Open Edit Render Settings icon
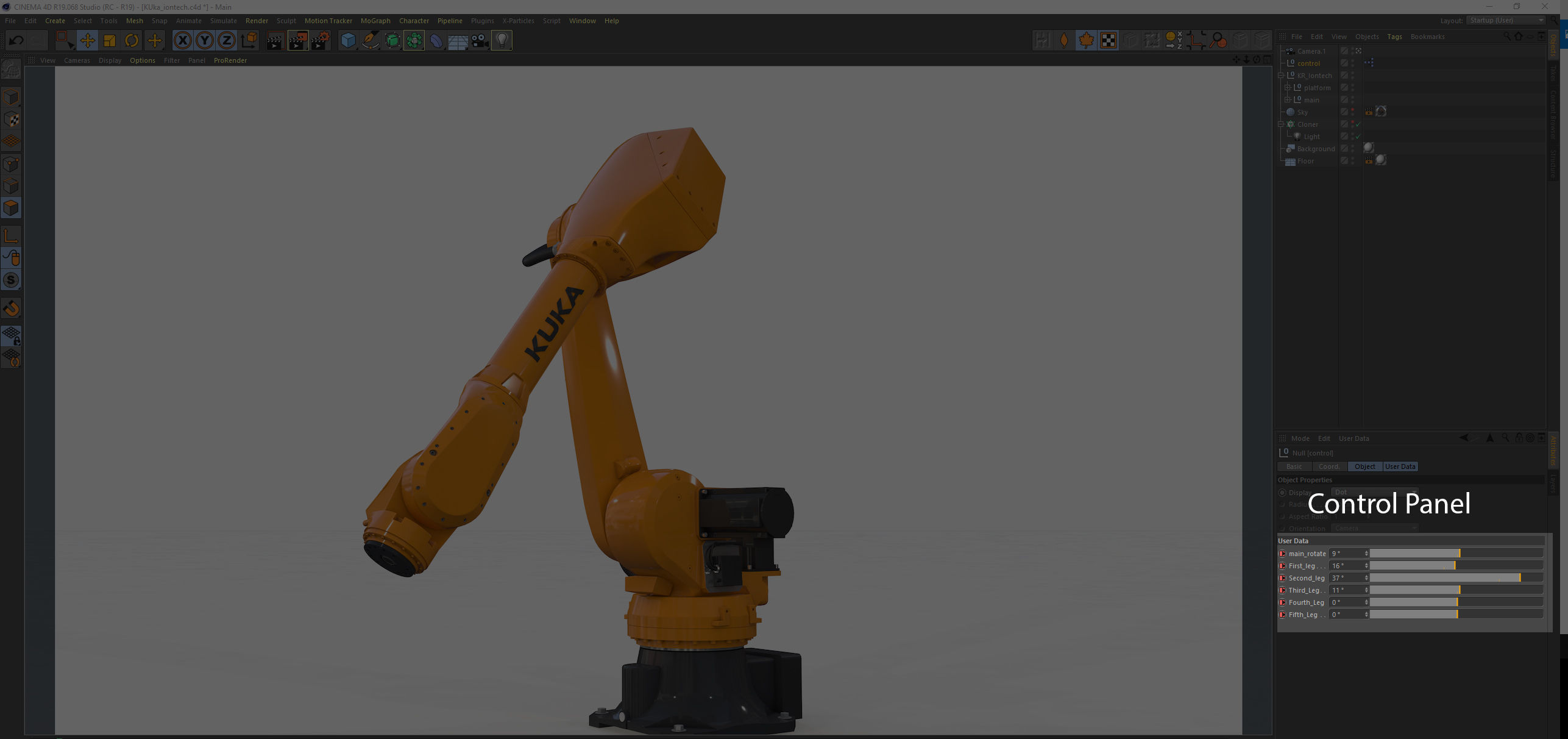 click(321, 41)
